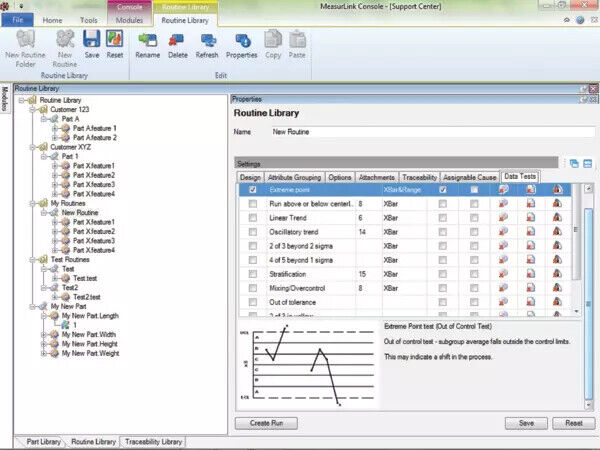
Task: Click the help globe icon near the title bar
Action: pos(580,20)
